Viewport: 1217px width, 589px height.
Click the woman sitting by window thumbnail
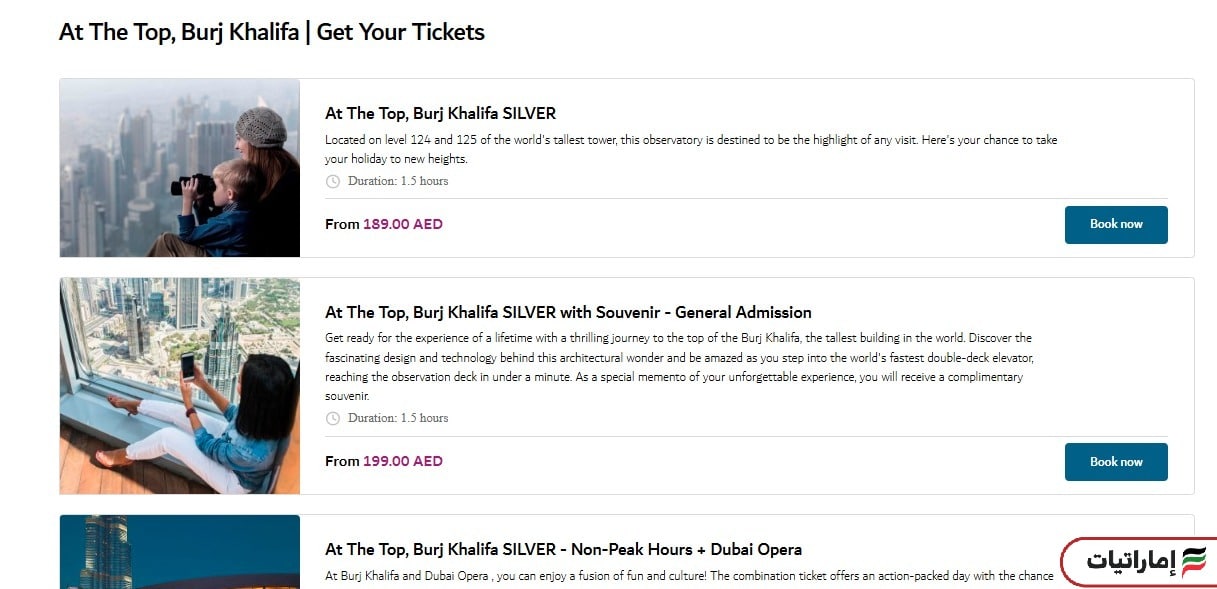[180, 385]
